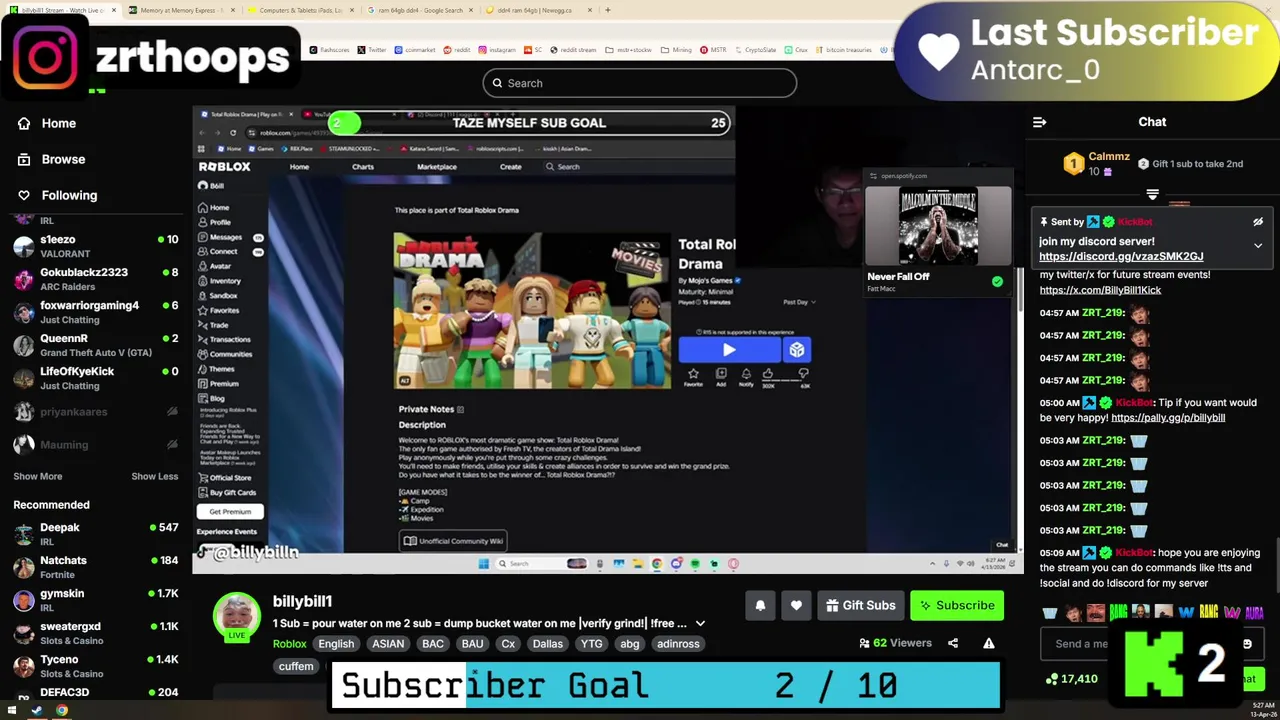1280x720 pixels.
Task: Click the English tag
Action: point(336,644)
